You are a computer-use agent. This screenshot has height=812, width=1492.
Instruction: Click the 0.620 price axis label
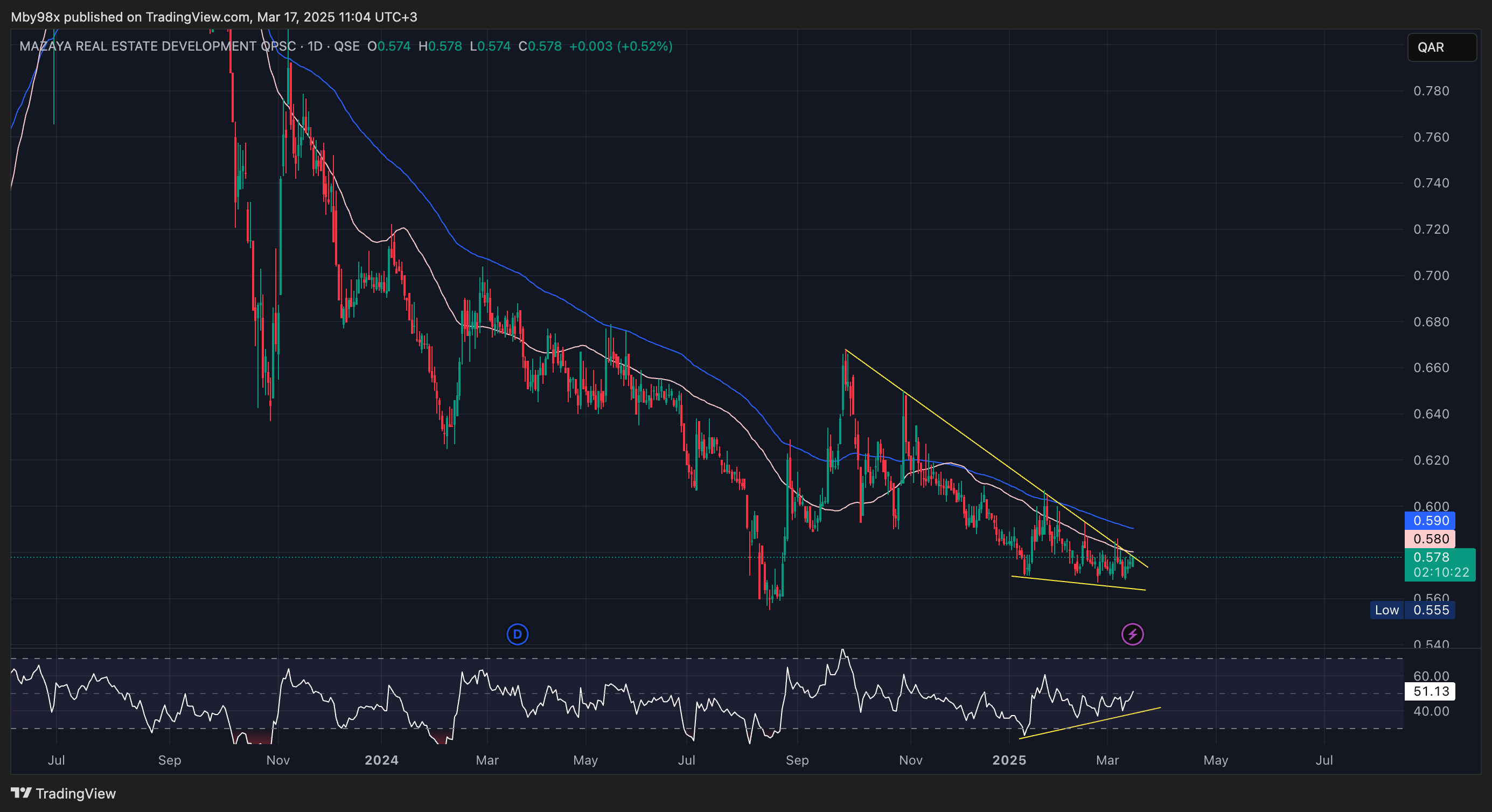click(x=1431, y=460)
